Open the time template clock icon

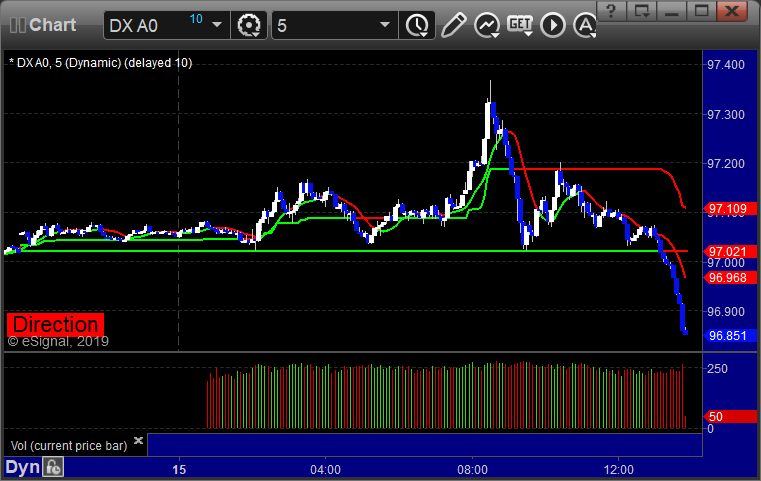(x=417, y=25)
